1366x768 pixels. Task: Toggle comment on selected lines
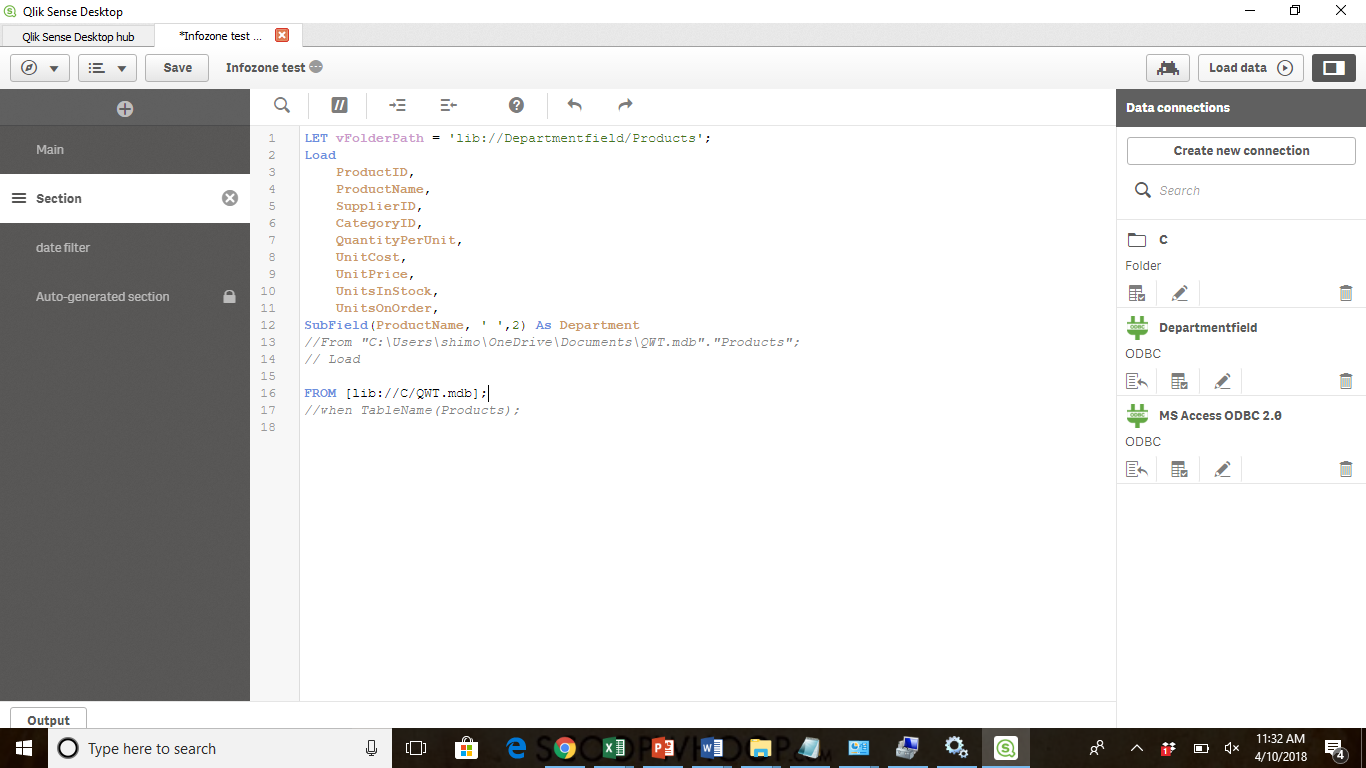point(339,105)
